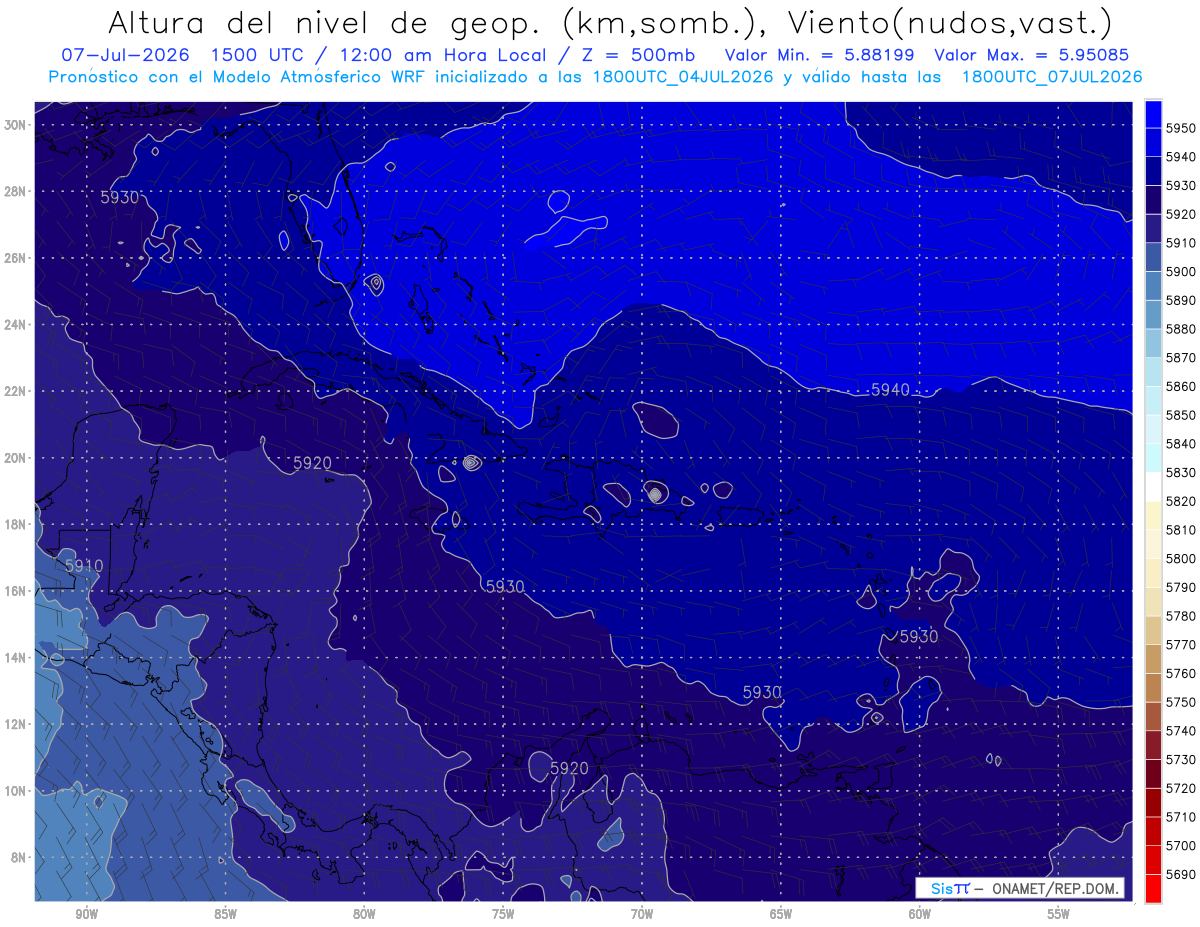
Task: Click the 5860 value on the color legend
Action: click(1180, 386)
